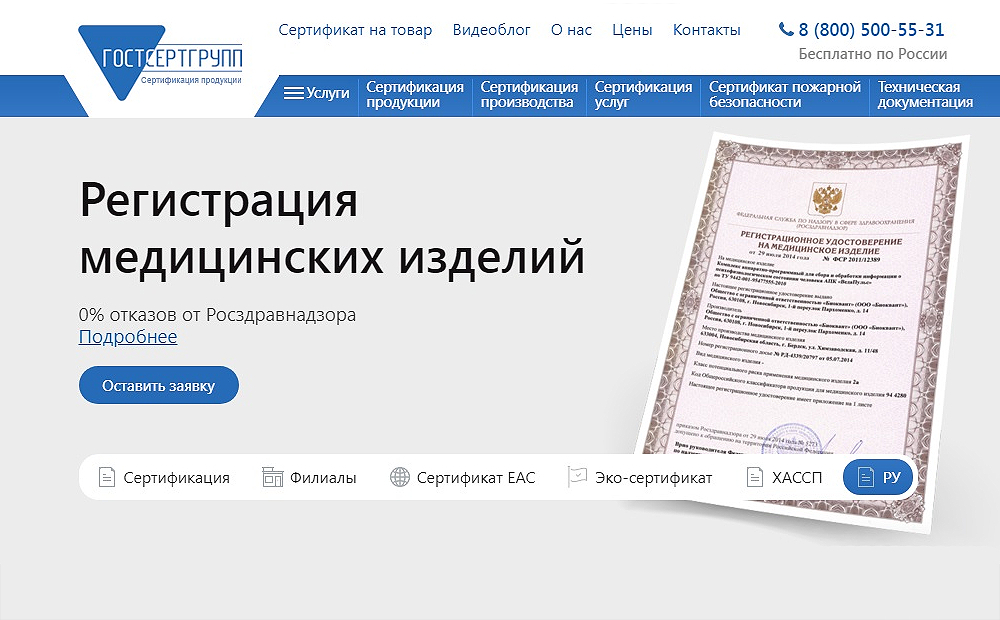This screenshot has height=620, width=1000.
Task: Open Сертификат пожарной безопасности menu item
Action: point(785,94)
